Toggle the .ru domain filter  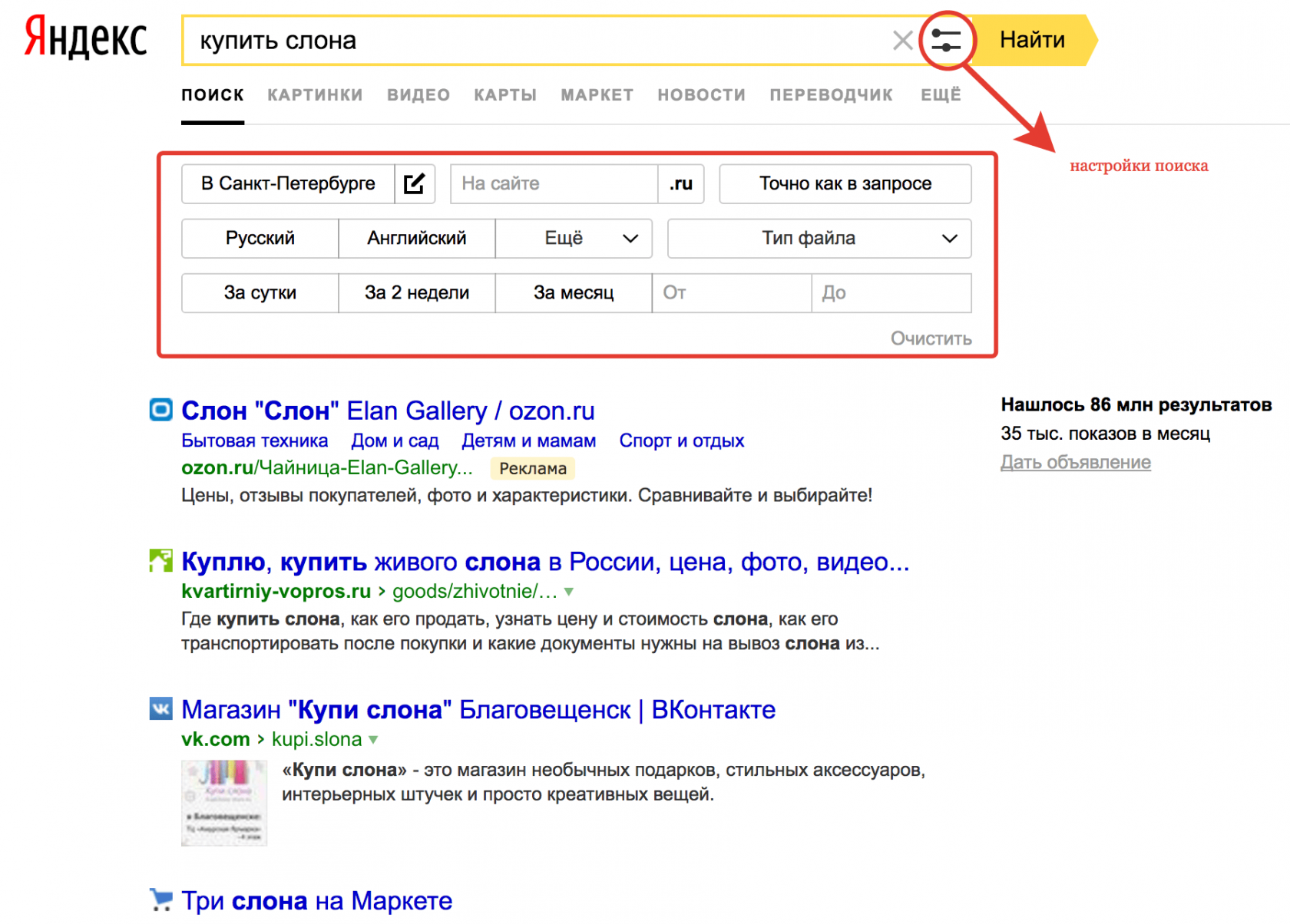click(x=681, y=183)
